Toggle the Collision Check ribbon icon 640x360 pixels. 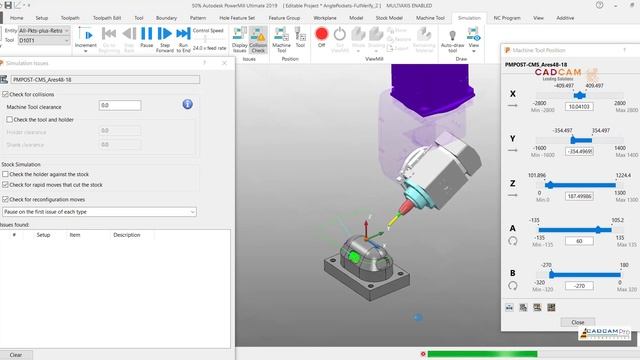(x=258, y=39)
